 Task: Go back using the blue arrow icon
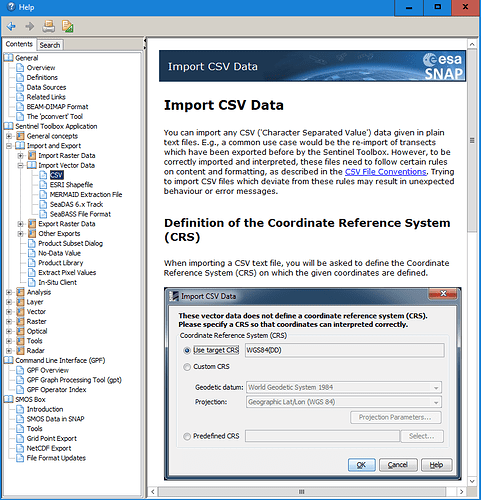click(11, 26)
